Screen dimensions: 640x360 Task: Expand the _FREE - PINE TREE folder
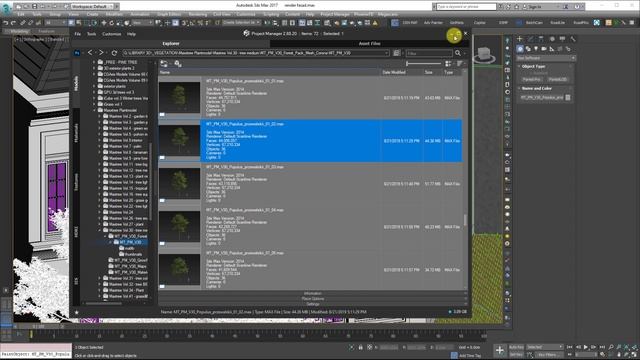pyautogui.click(x=94, y=62)
